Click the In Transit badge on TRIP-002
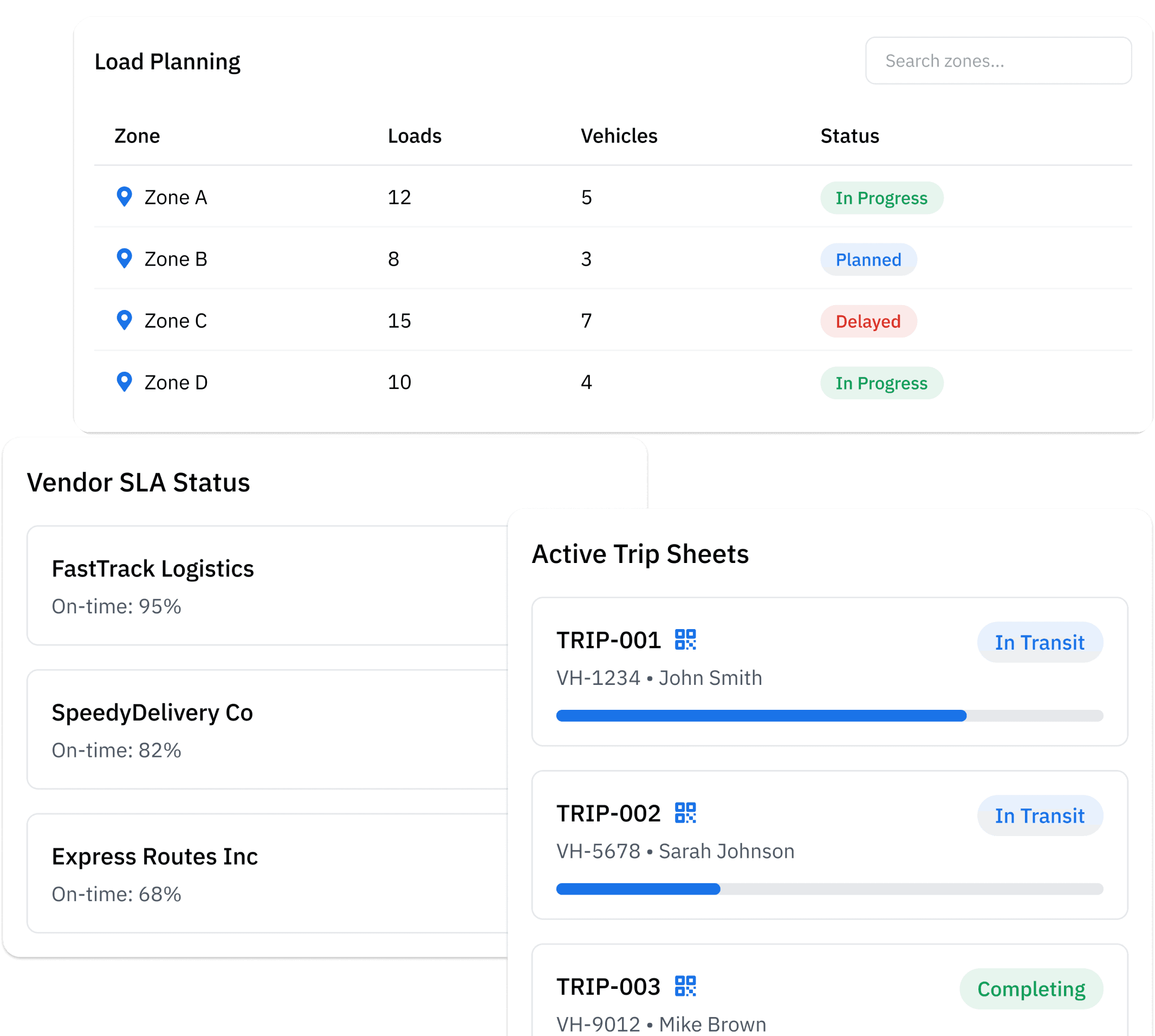Viewport: 1155px width, 1036px height. [x=1040, y=815]
